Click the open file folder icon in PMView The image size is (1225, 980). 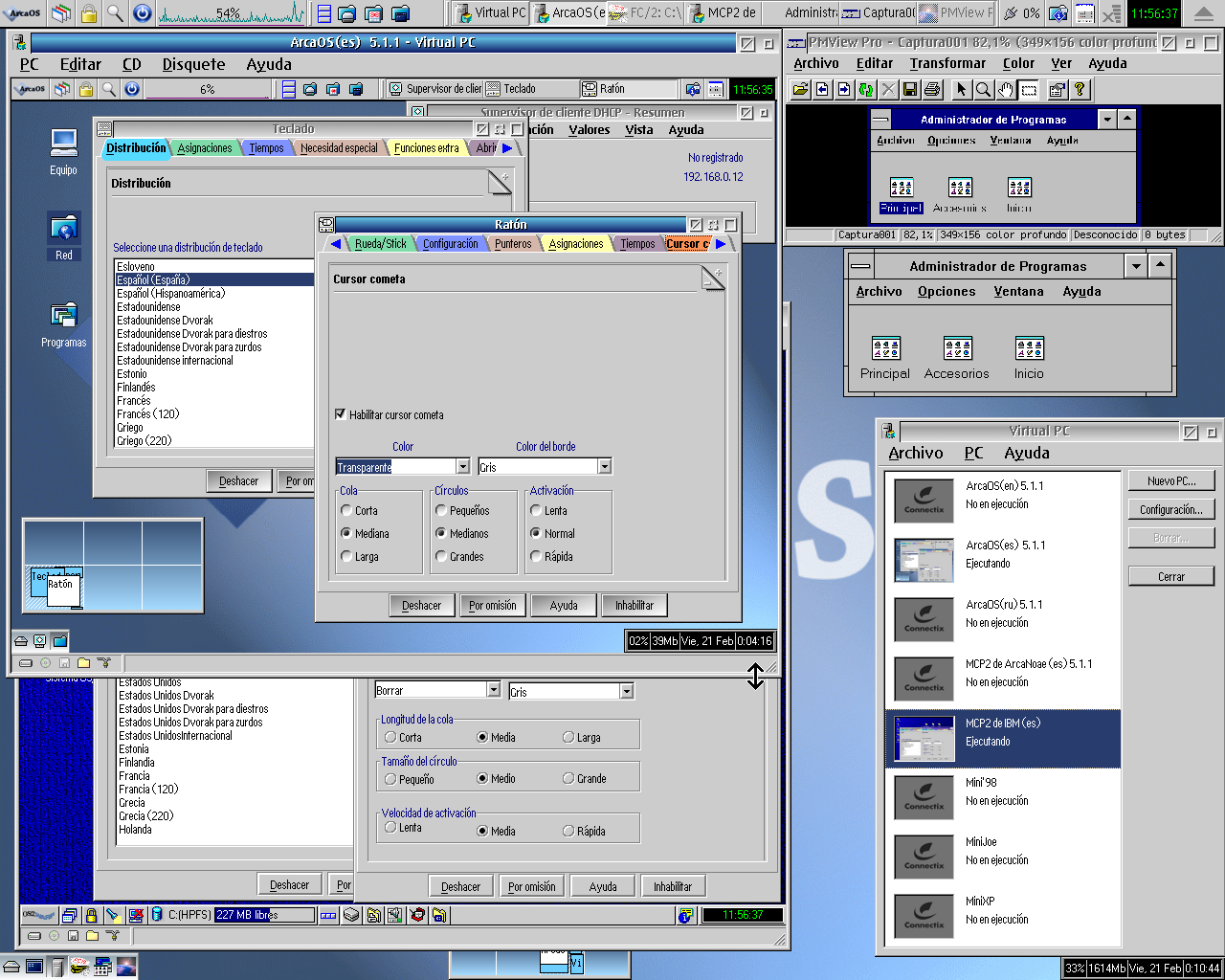click(x=800, y=89)
